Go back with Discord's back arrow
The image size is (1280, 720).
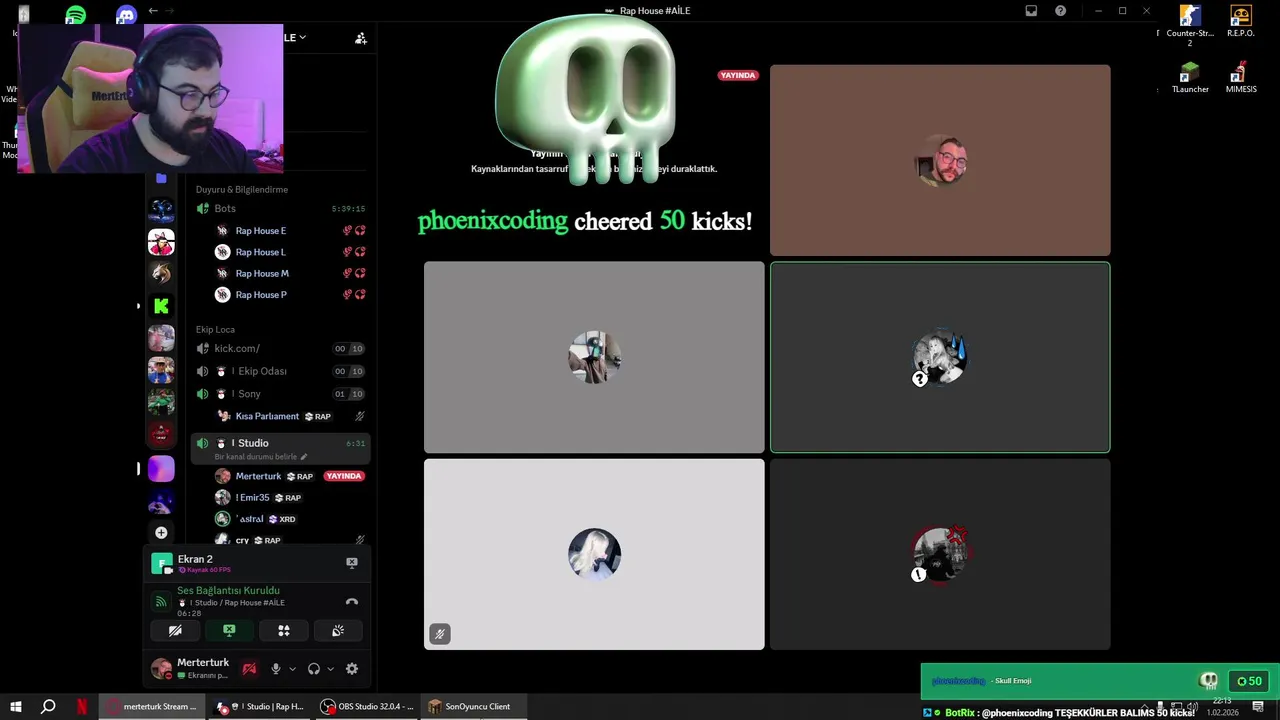(153, 11)
